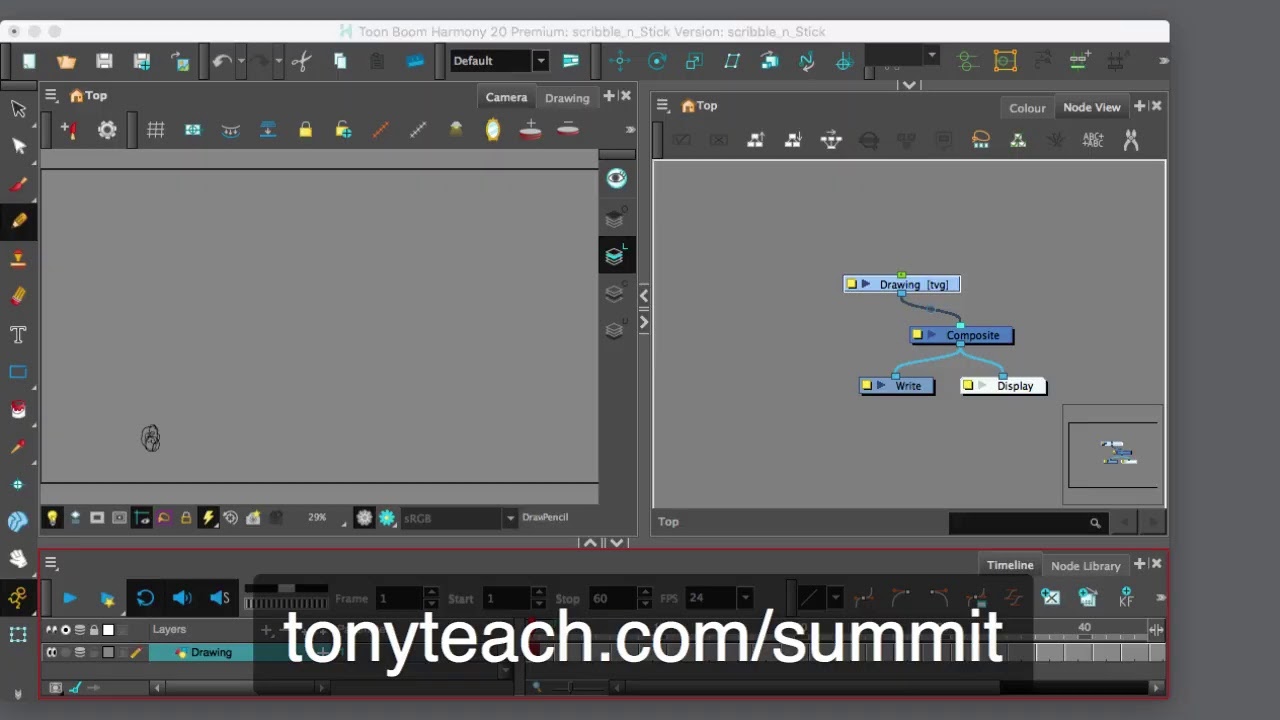Click the Play button in the Timeline
The width and height of the screenshot is (1280, 720).
[x=69, y=598]
